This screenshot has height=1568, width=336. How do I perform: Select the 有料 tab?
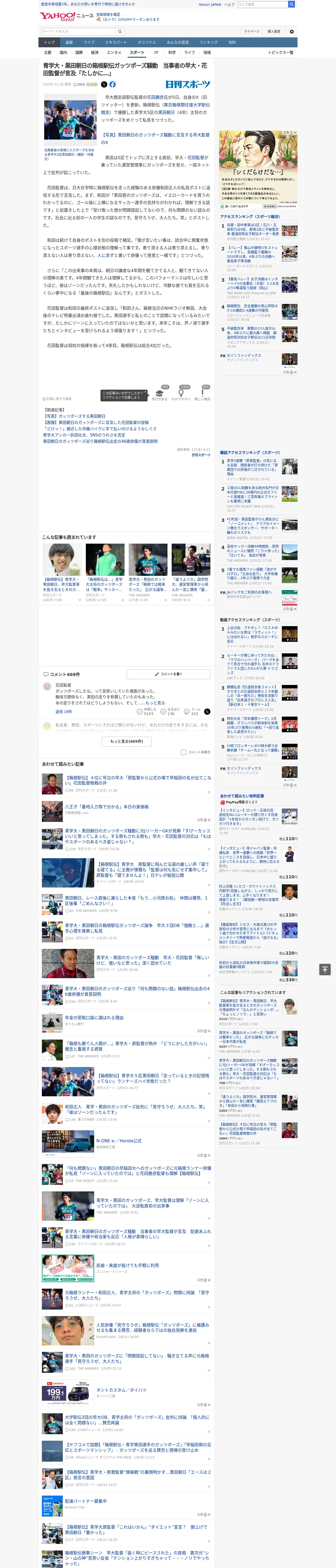(232, 43)
